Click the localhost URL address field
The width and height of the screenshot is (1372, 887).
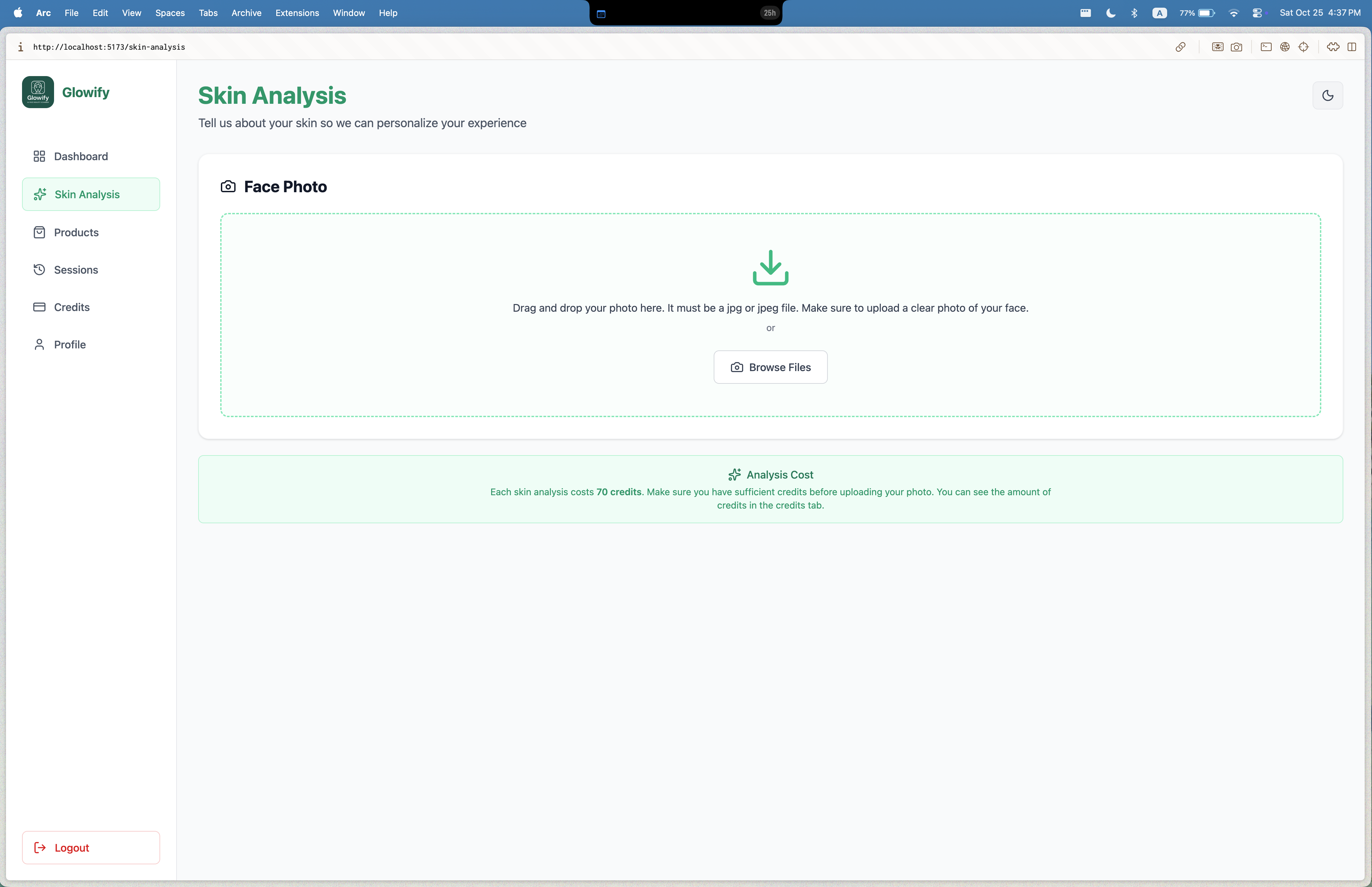point(109,47)
